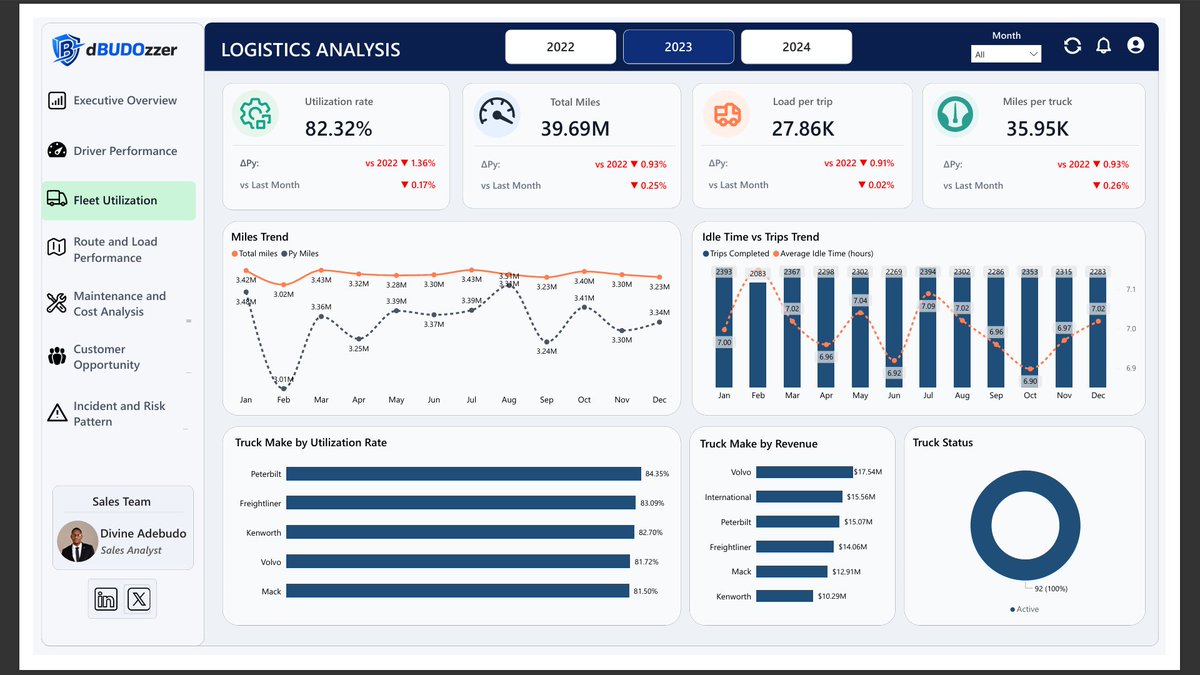The width and height of the screenshot is (1200, 675).
Task: Click the Idle Time vs Trips Trend title
Action: tap(761, 237)
